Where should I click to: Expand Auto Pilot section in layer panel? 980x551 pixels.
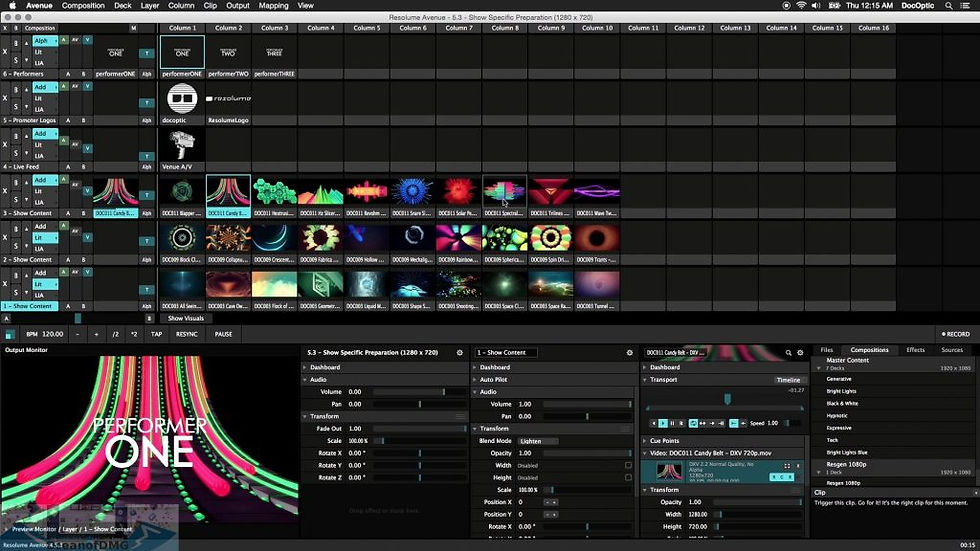pos(475,380)
